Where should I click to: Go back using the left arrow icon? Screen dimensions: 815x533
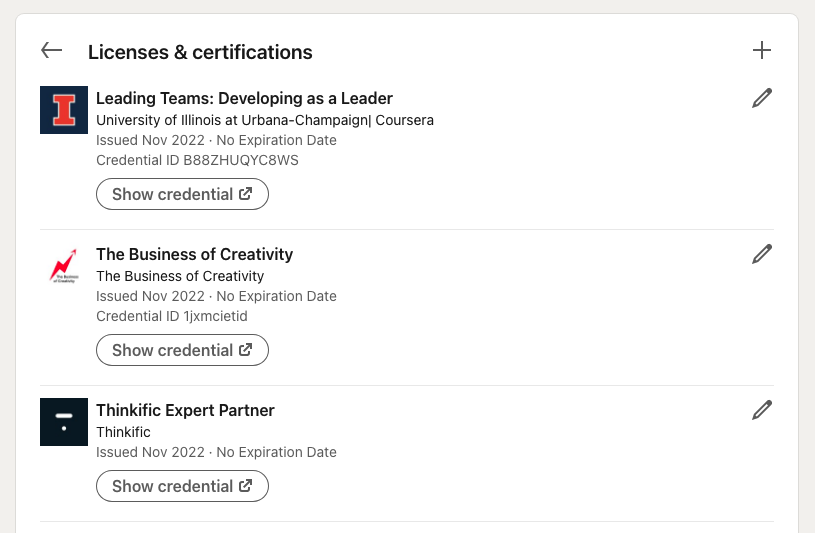51,50
